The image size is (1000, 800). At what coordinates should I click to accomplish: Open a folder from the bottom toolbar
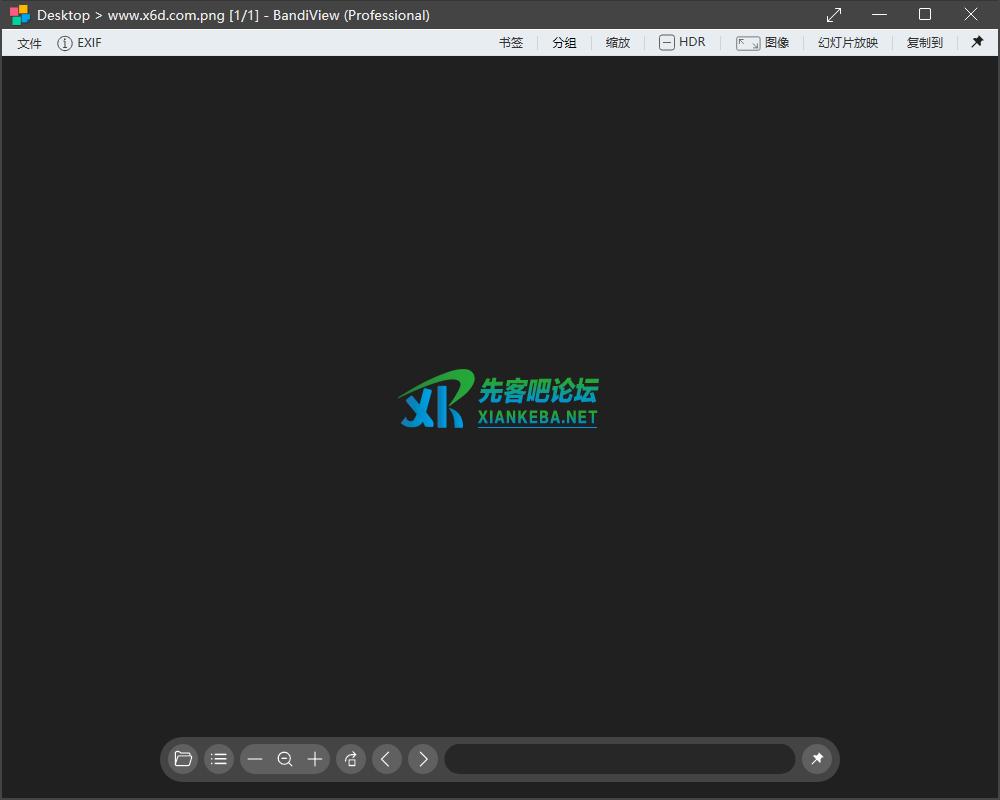point(183,759)
